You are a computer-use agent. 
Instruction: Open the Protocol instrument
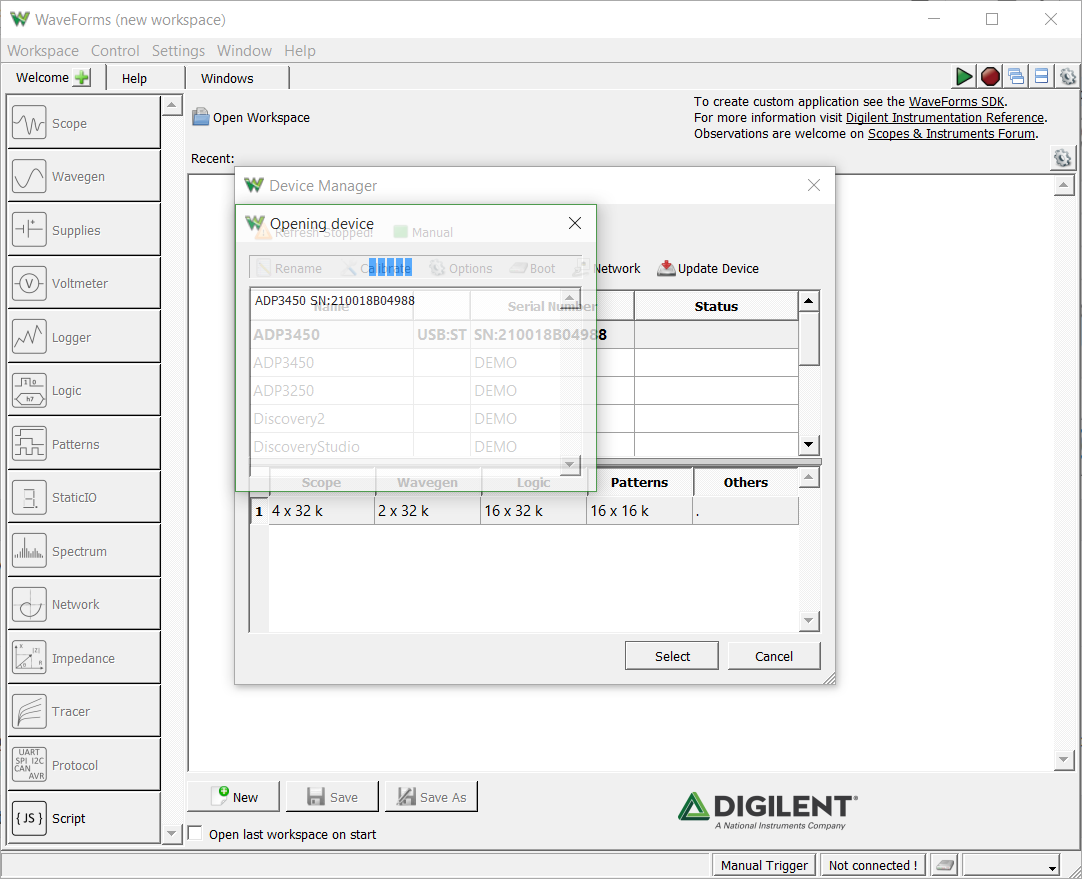pyautogui.click(x=83, y=764)
